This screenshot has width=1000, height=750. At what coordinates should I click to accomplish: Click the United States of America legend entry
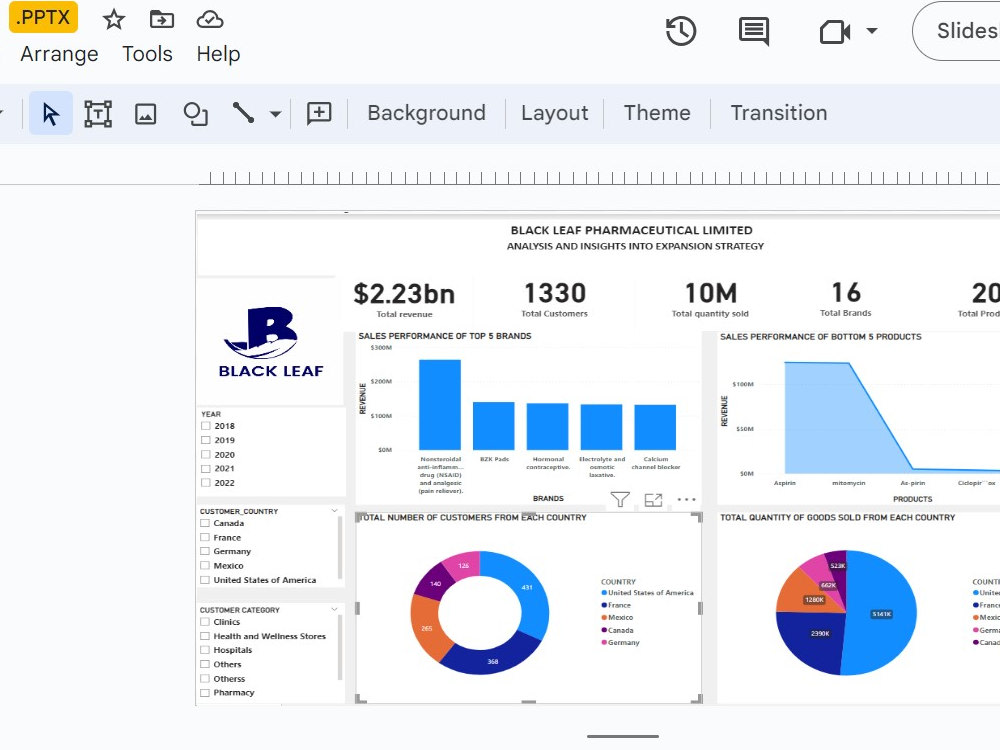[647, 592]
